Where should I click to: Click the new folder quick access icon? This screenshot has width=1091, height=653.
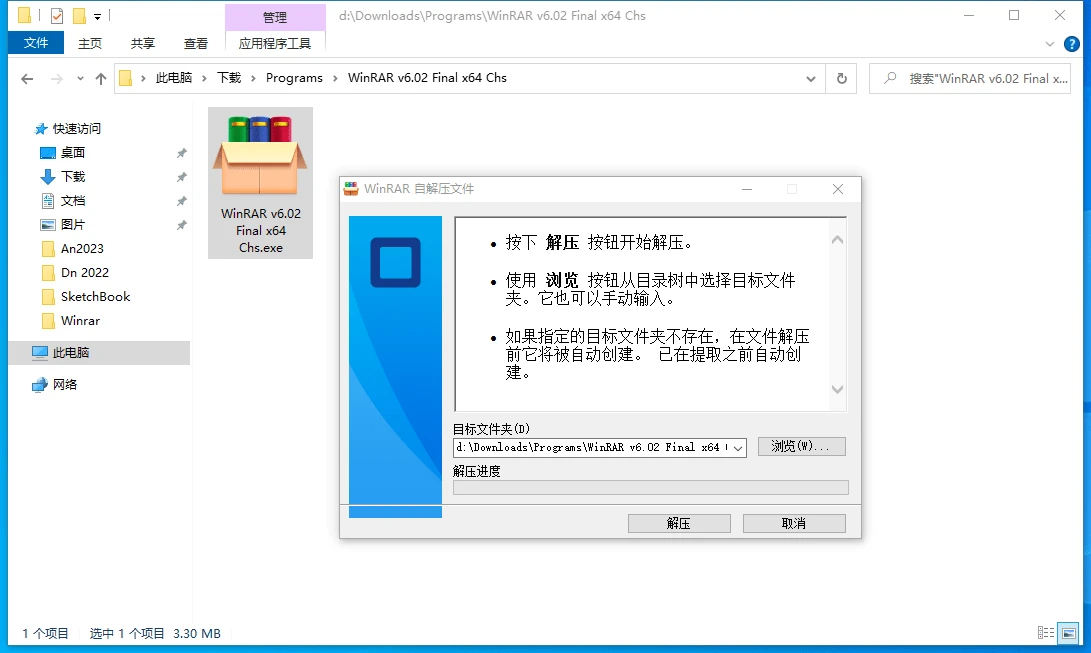[79, 15]
